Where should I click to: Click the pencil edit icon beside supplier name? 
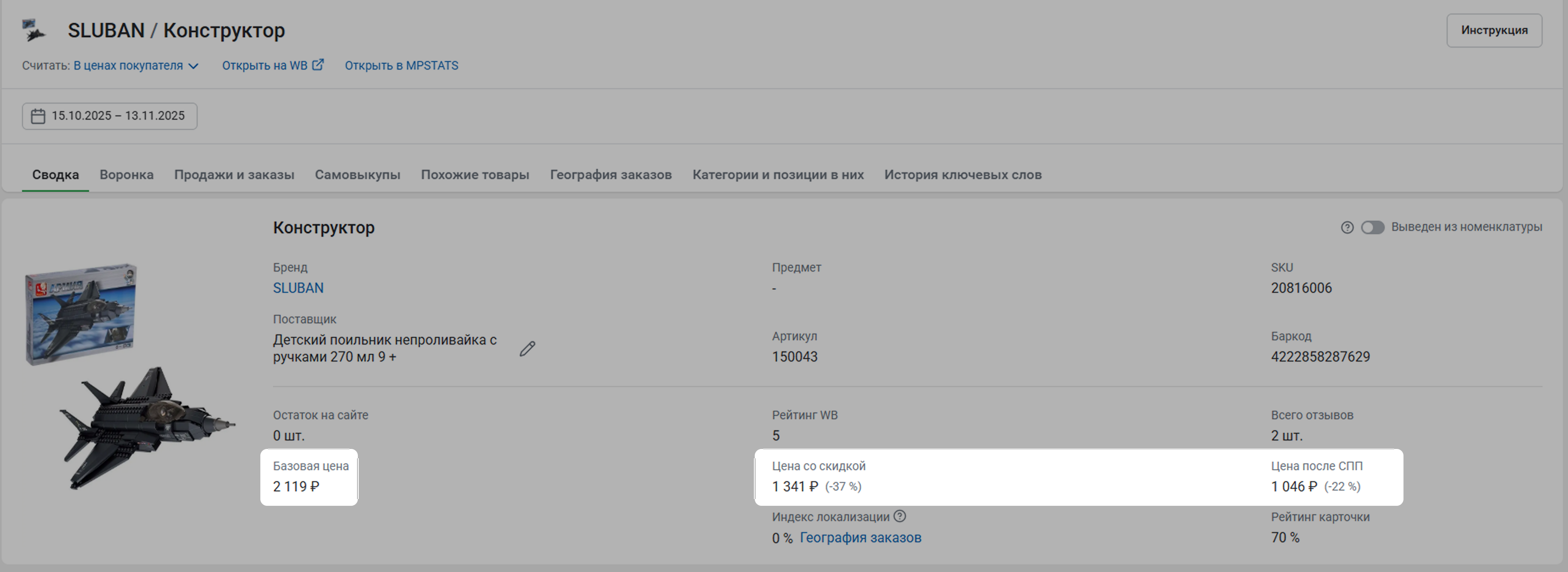[x=527, y=348]
